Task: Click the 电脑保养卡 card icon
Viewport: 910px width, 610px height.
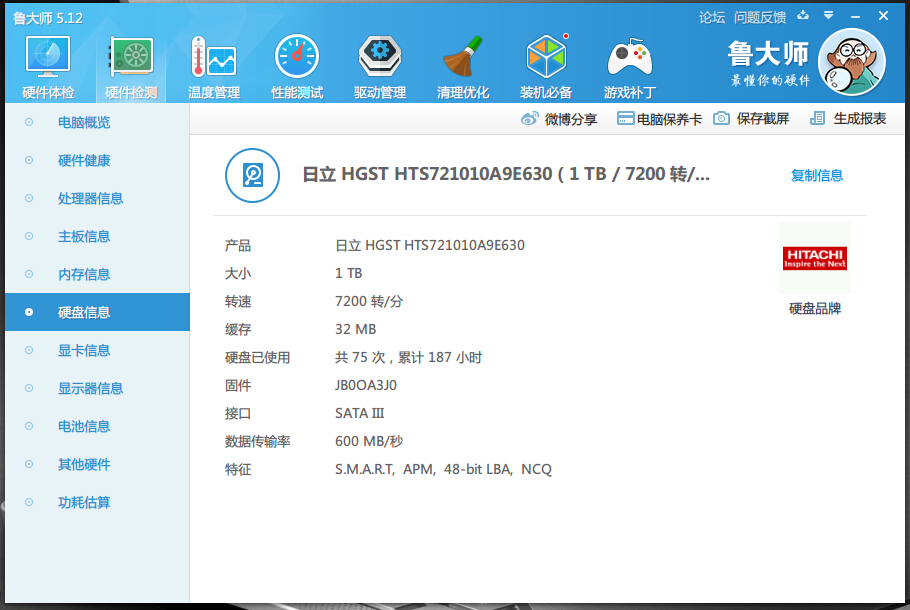Action: pyautogui.click(x=625, y=118)
